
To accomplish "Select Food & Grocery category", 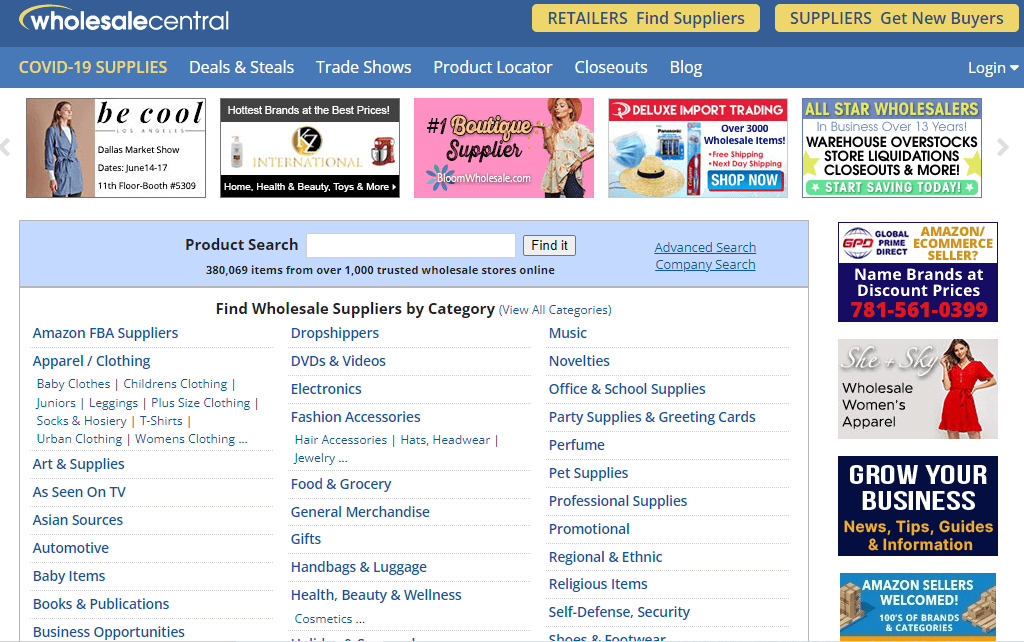I will pos(341,485).
